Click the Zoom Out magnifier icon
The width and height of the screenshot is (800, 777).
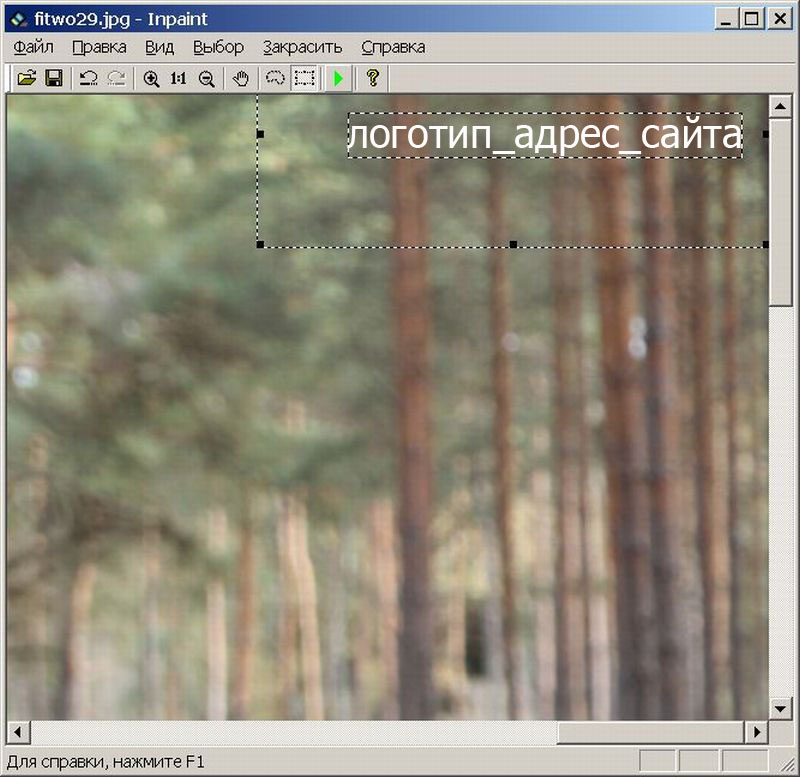point(206,78)
